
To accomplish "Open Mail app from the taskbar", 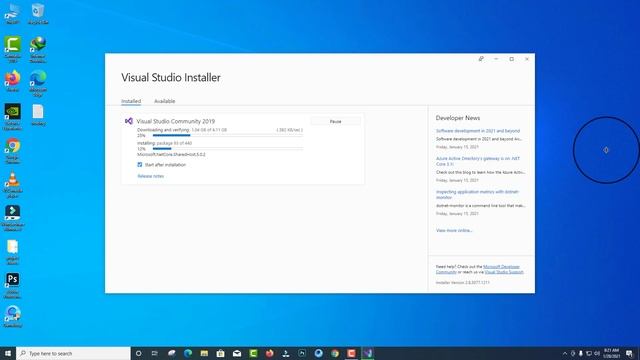I will [237, 353].
